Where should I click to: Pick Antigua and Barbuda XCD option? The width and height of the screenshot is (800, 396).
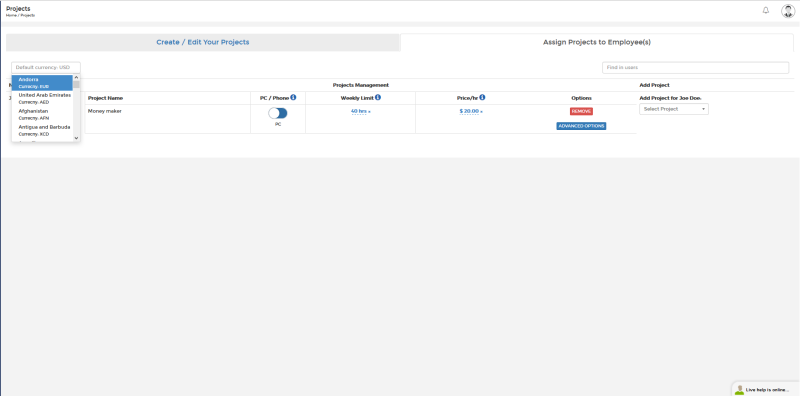click(x=42, y=130)
